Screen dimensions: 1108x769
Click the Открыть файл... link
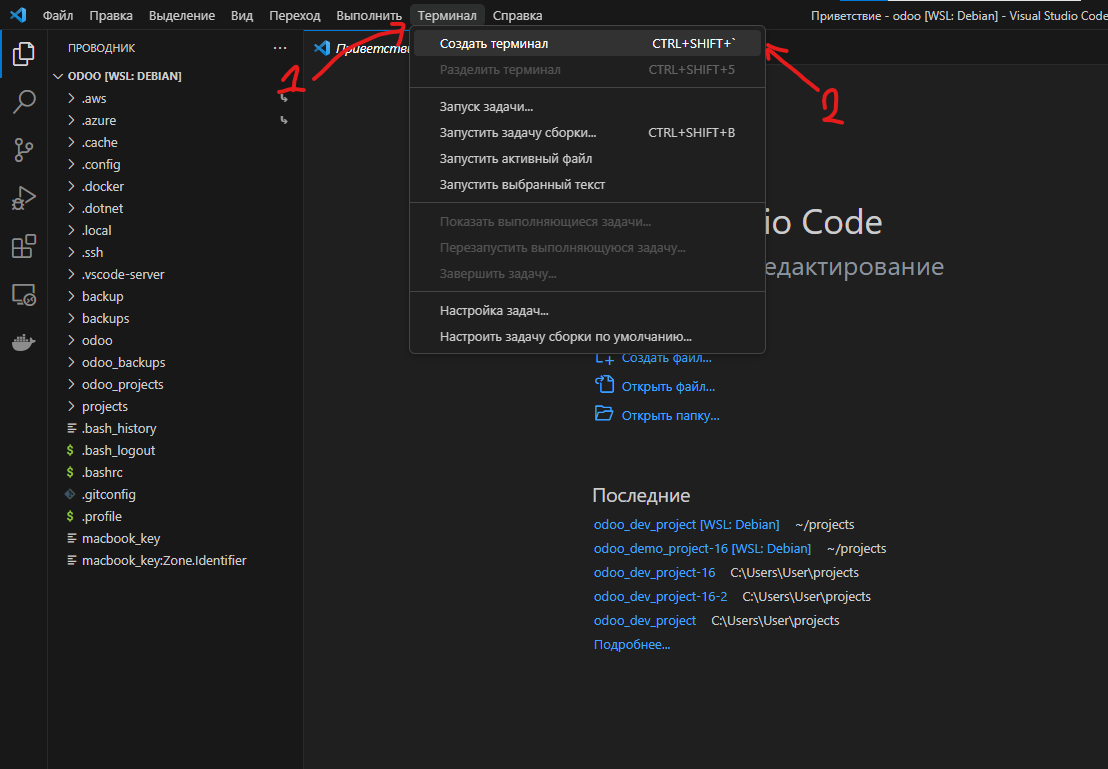coord(668,386)
